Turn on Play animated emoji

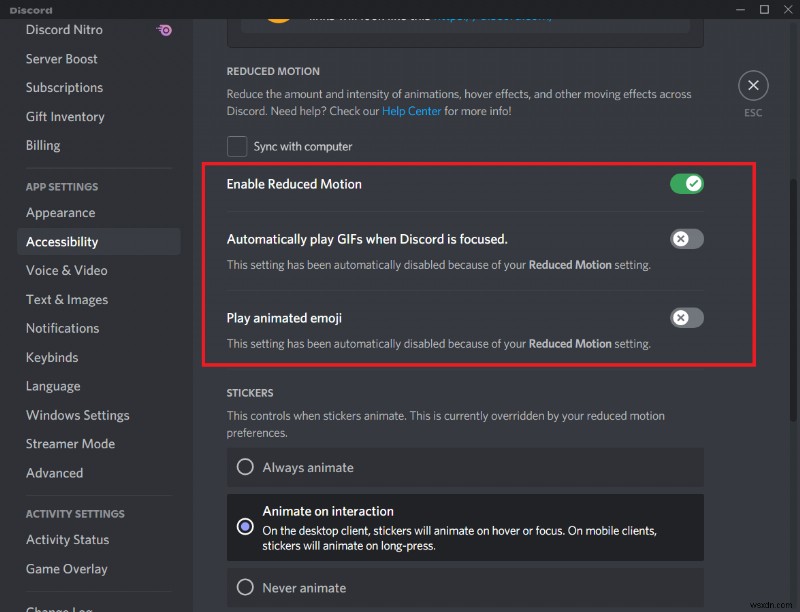(x=687, y=317)
